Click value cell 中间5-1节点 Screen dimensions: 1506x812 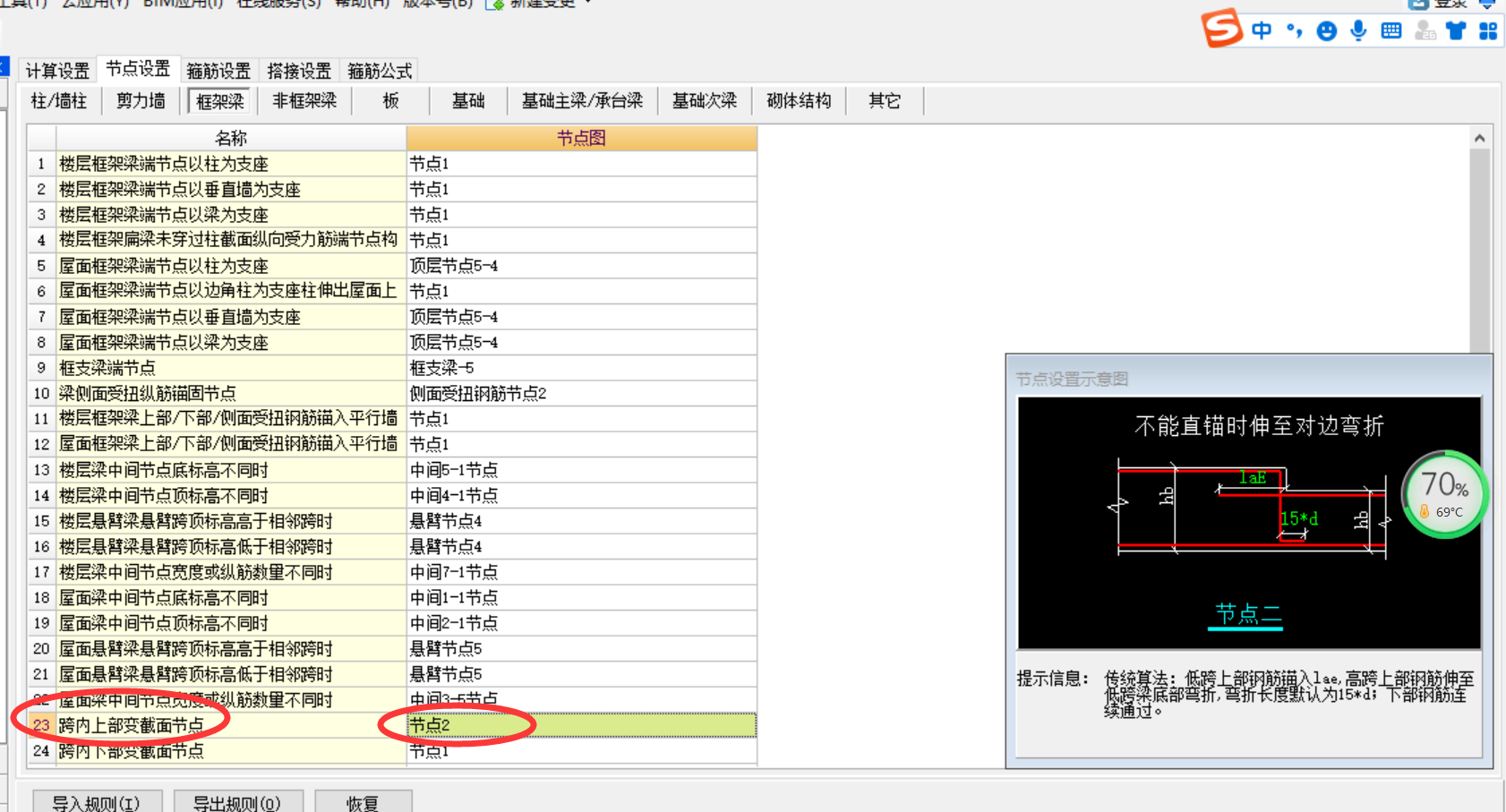(x=582, y=470)
